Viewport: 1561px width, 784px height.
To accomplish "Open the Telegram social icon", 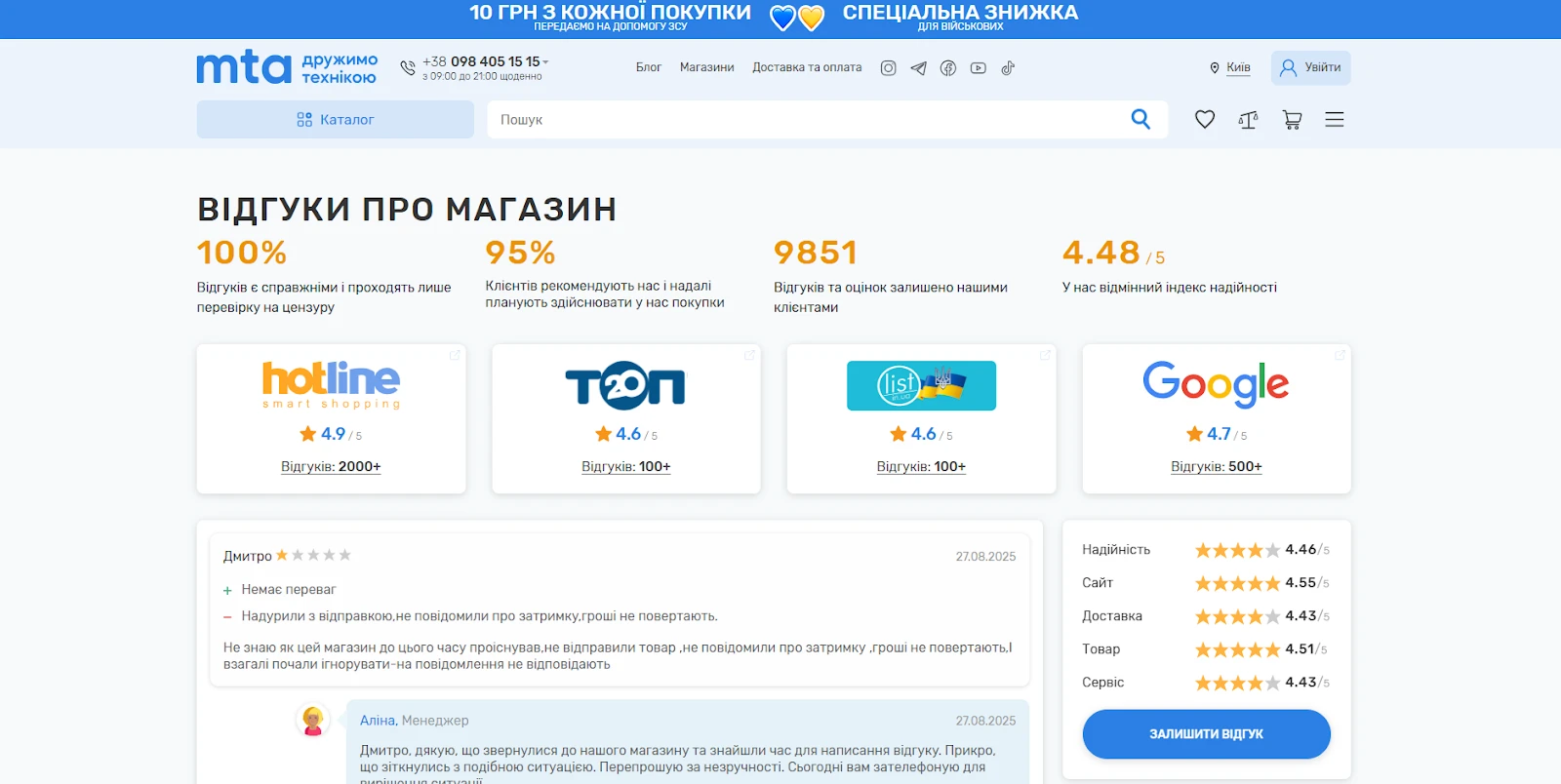I will [918, 68].
